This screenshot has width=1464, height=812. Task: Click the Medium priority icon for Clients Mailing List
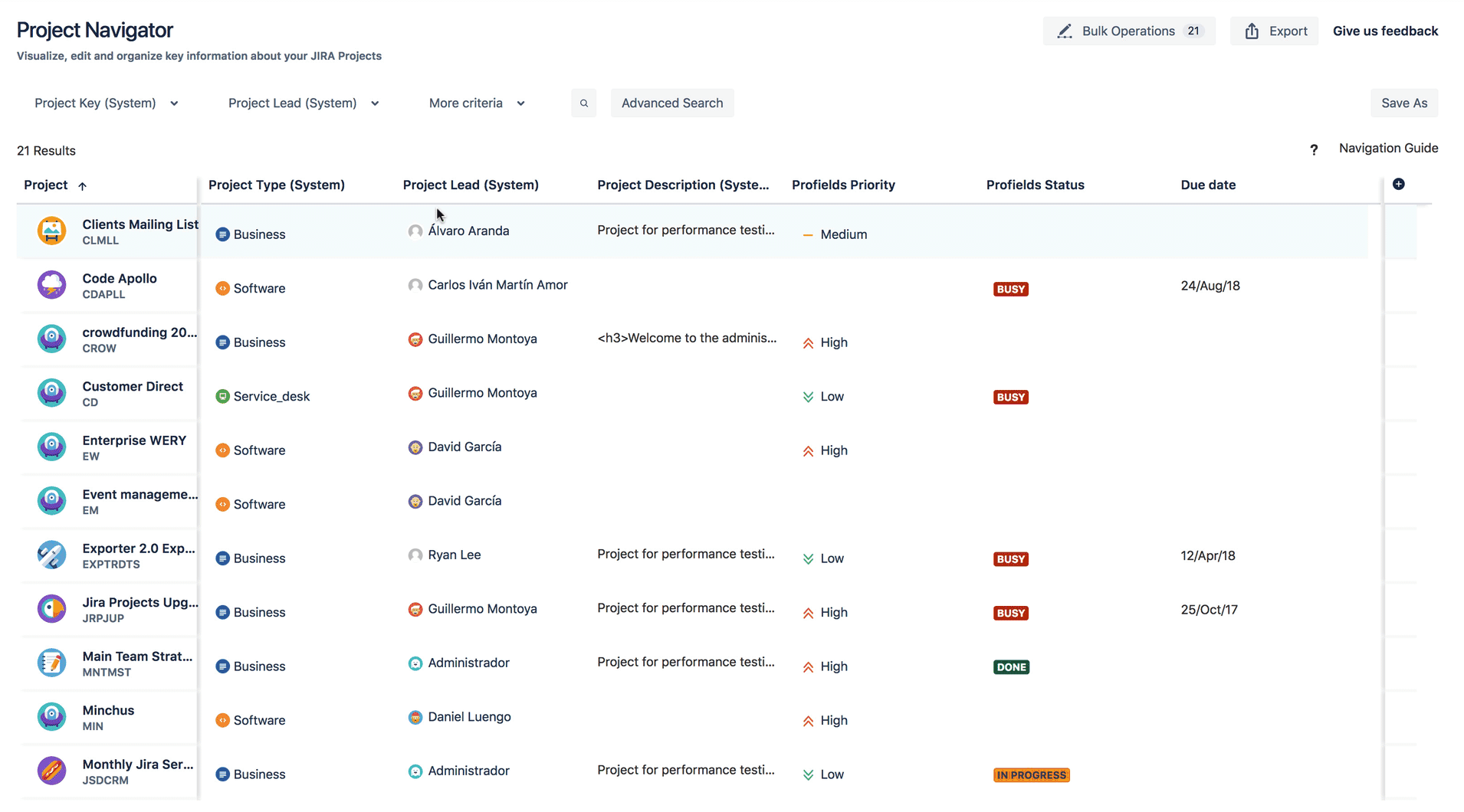click(x=807, y=235)
